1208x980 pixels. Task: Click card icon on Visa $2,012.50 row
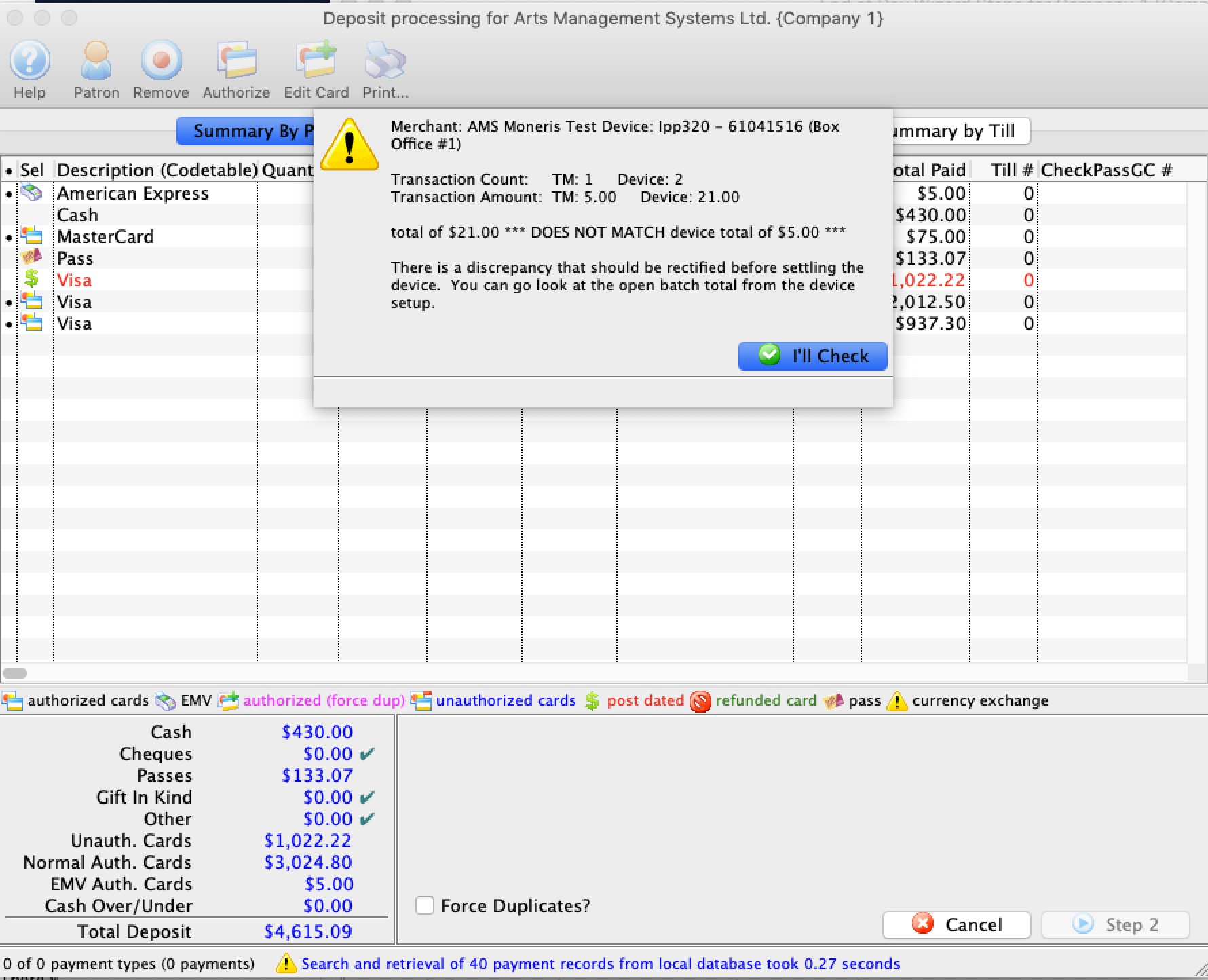point(31,301)
